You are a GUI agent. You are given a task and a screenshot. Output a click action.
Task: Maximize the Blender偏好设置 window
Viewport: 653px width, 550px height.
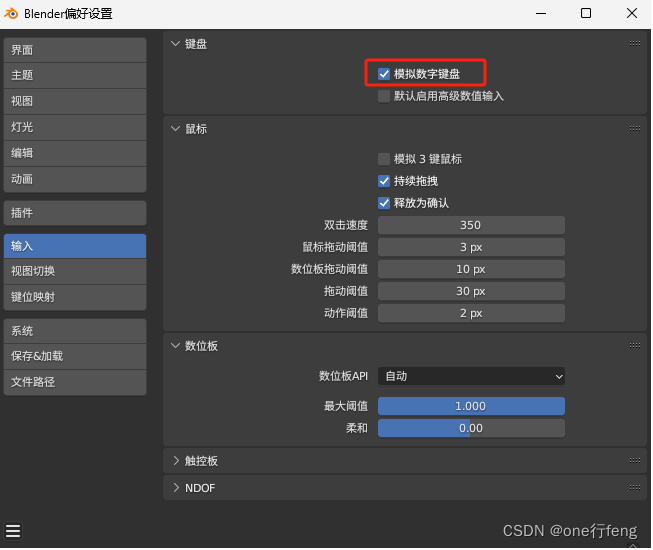586,13
